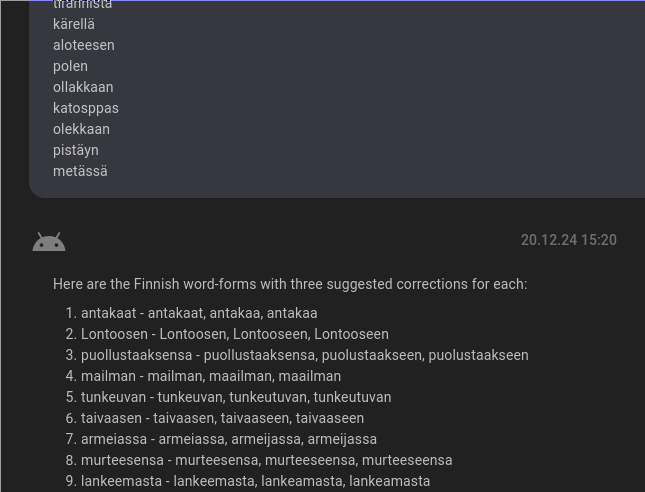Point at the word "katosppas" and click
This screenshot has width=645, height=492.
click(86, 108)
